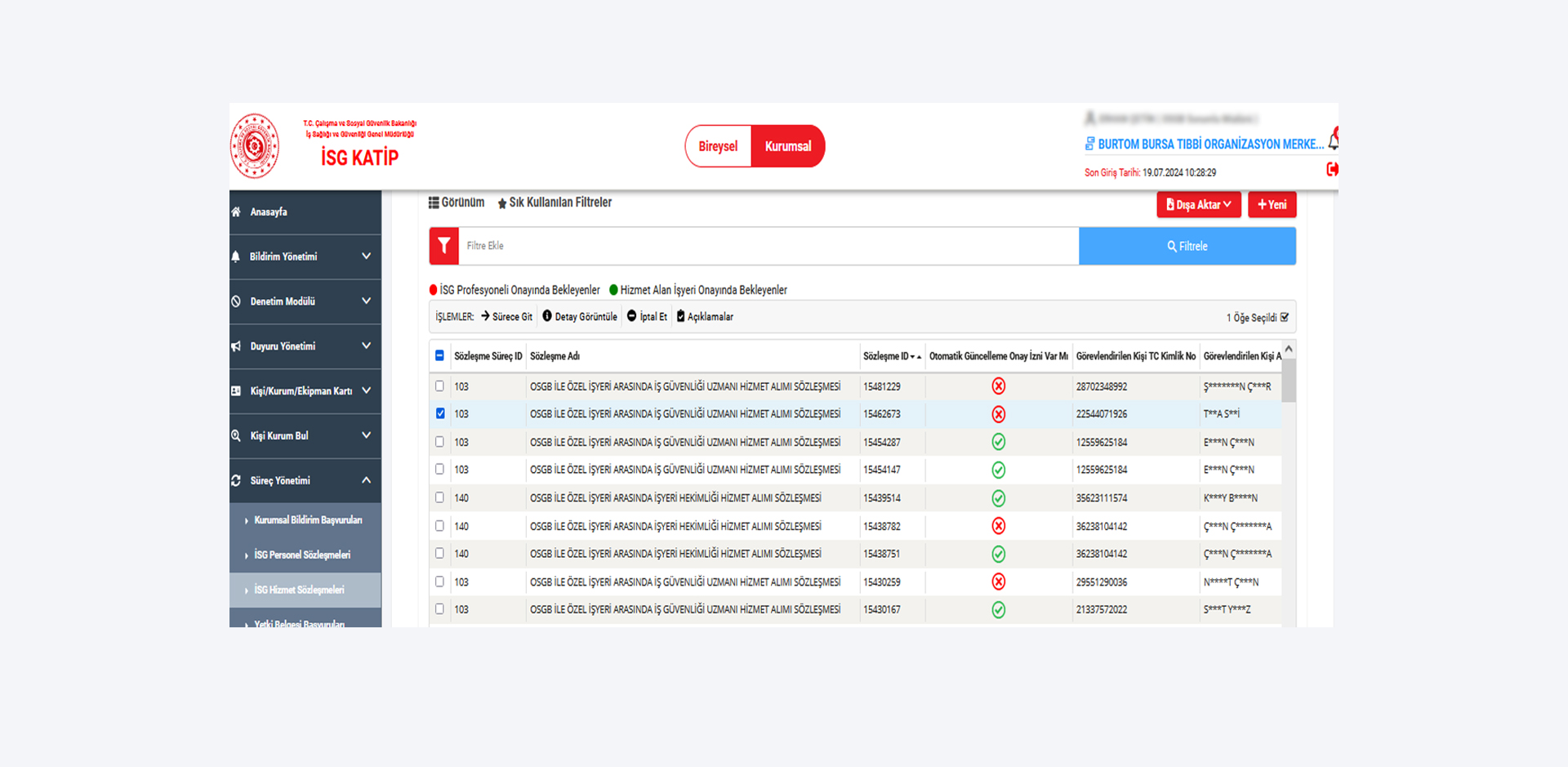Open the Görünüm view grid option
Screen dimensions: 1568x767
[457, 203]
